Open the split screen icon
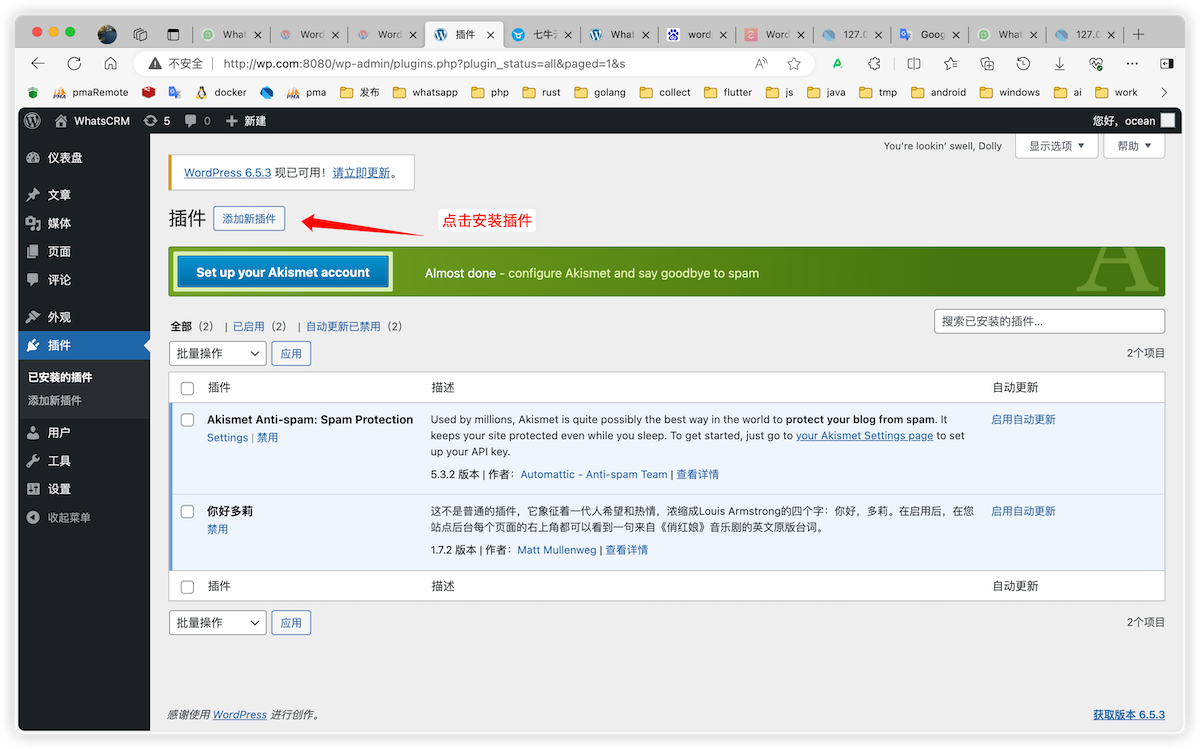 914,63
